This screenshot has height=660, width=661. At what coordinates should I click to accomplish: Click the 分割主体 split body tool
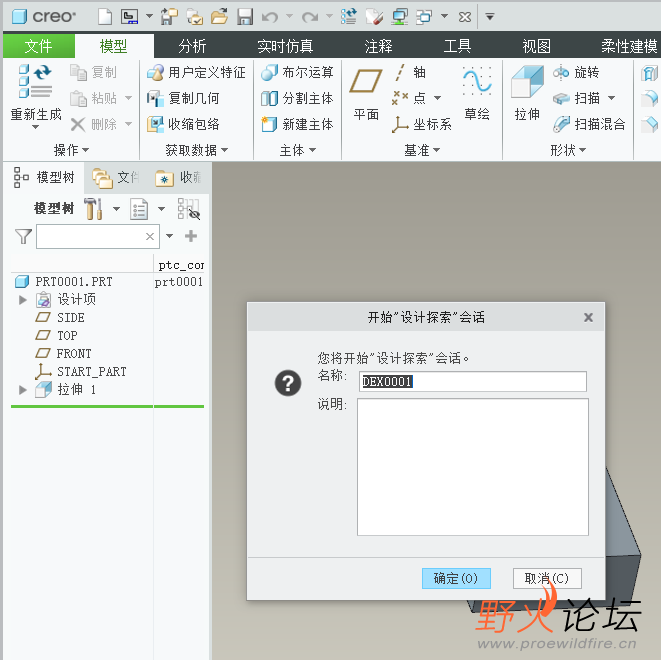(x=297, y=99)
